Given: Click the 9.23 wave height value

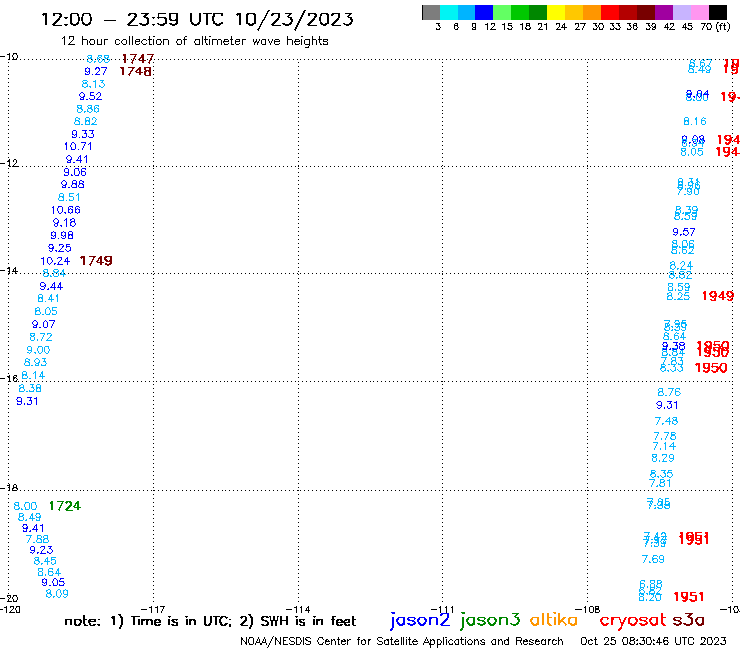Looking at the screenshot, I should coord(41,550).
